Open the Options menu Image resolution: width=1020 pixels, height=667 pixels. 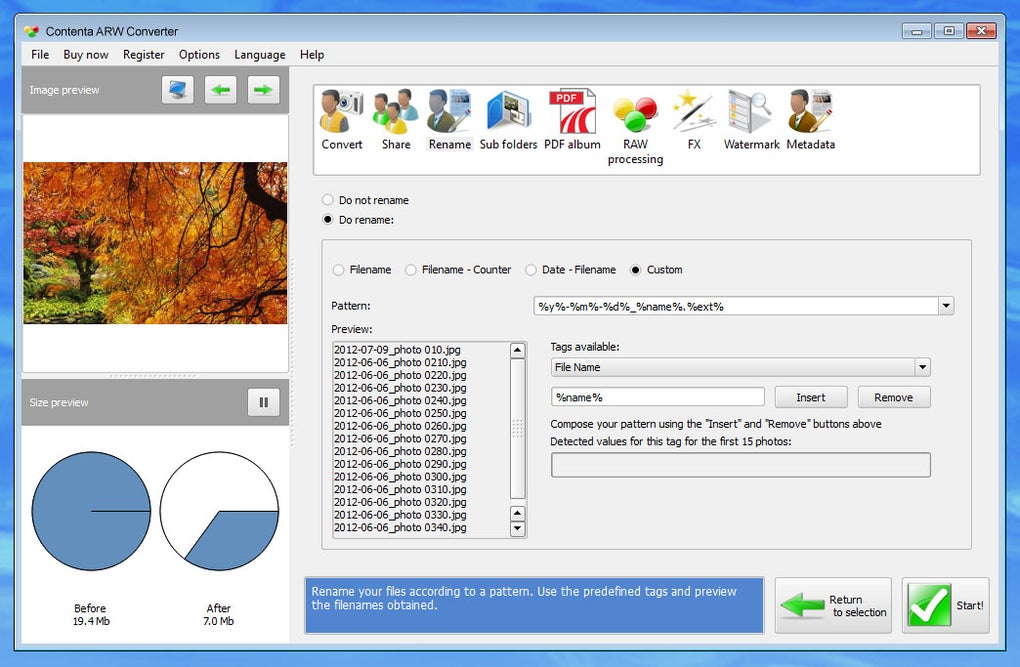(199, 55)
